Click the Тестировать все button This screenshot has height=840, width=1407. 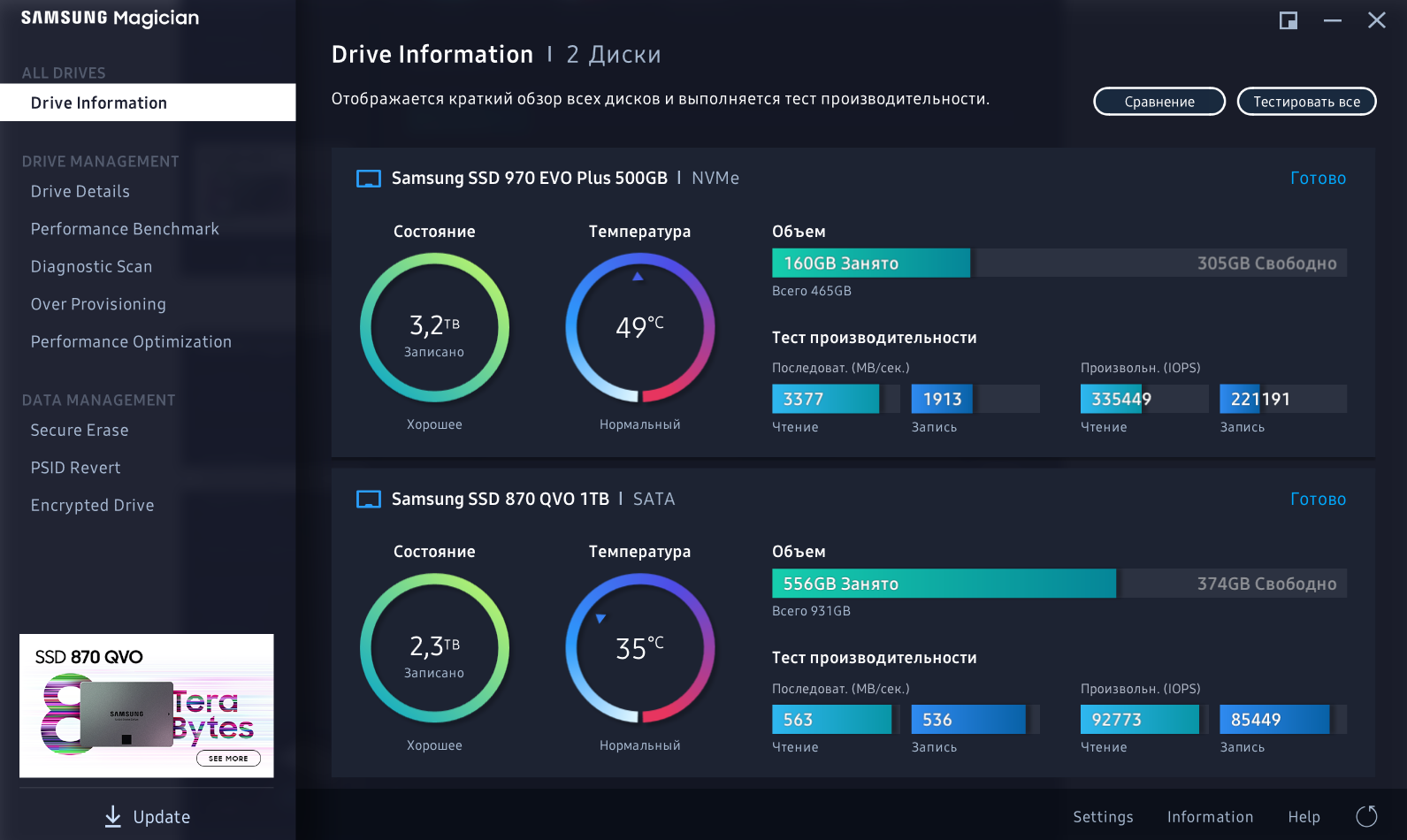[1306, 102]
